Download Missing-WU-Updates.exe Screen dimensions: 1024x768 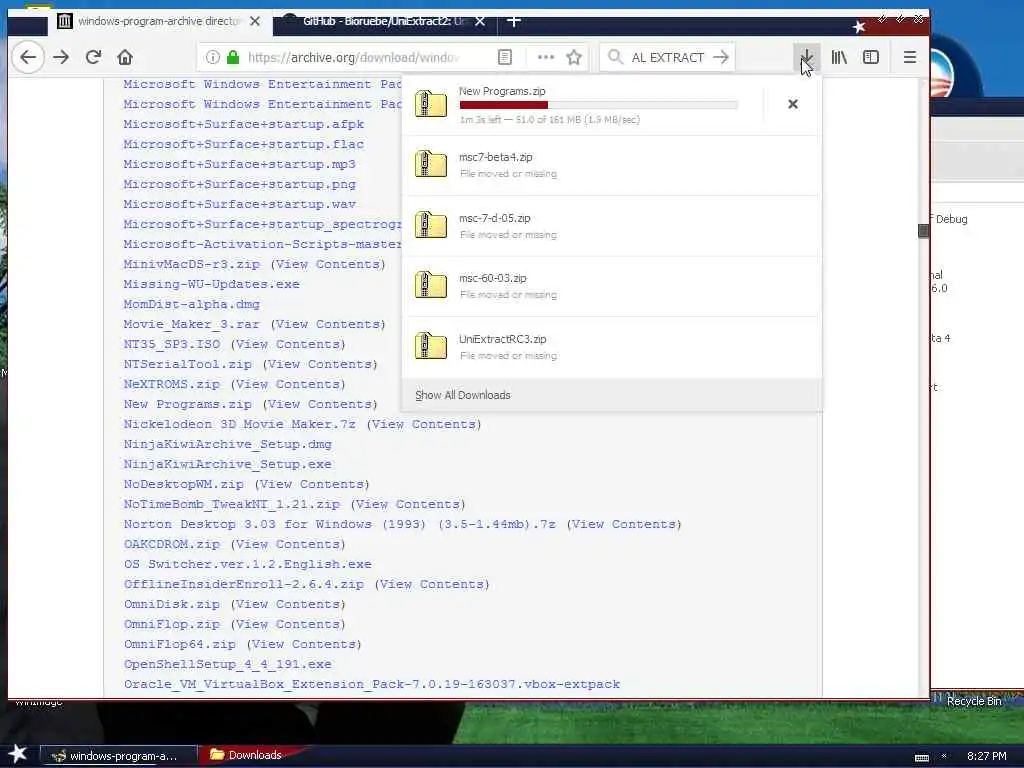coord(212,284)
